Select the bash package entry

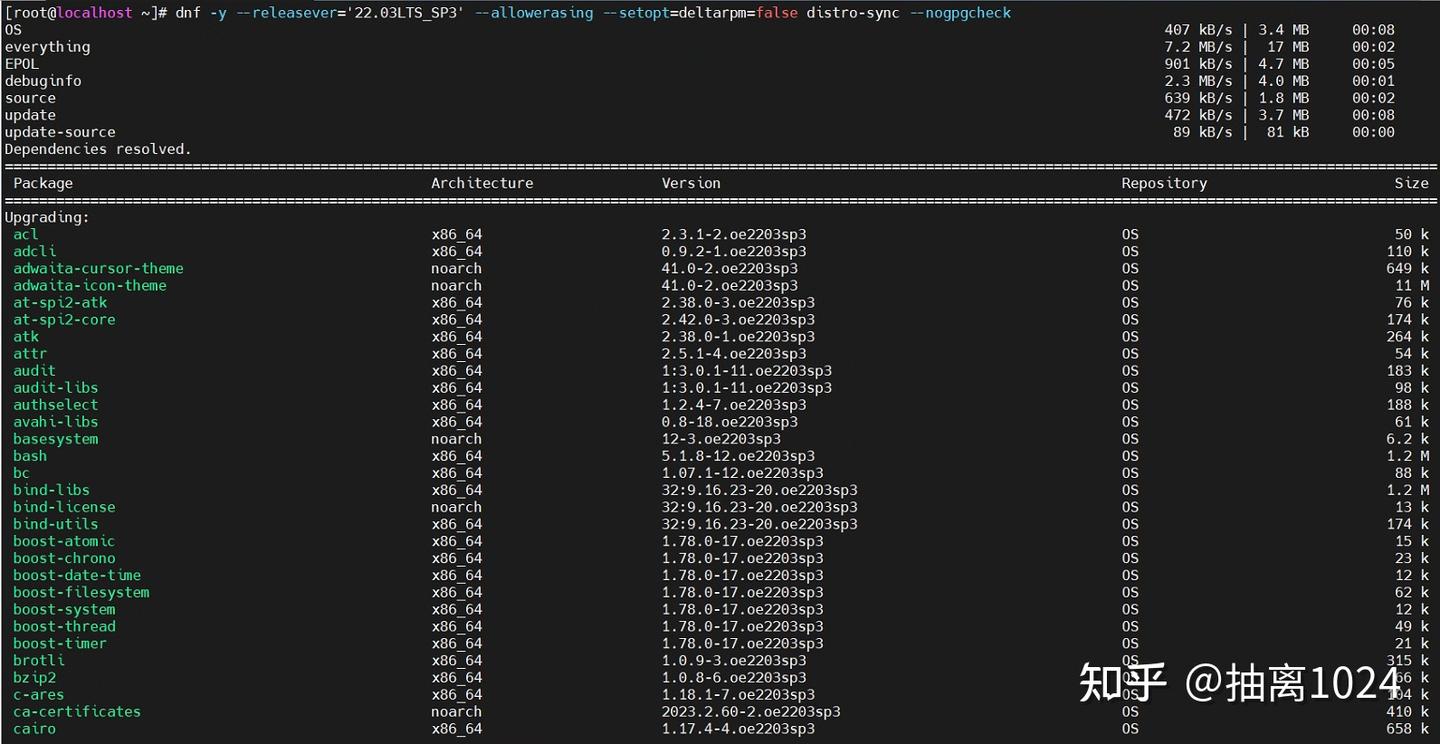click(29, 456)
